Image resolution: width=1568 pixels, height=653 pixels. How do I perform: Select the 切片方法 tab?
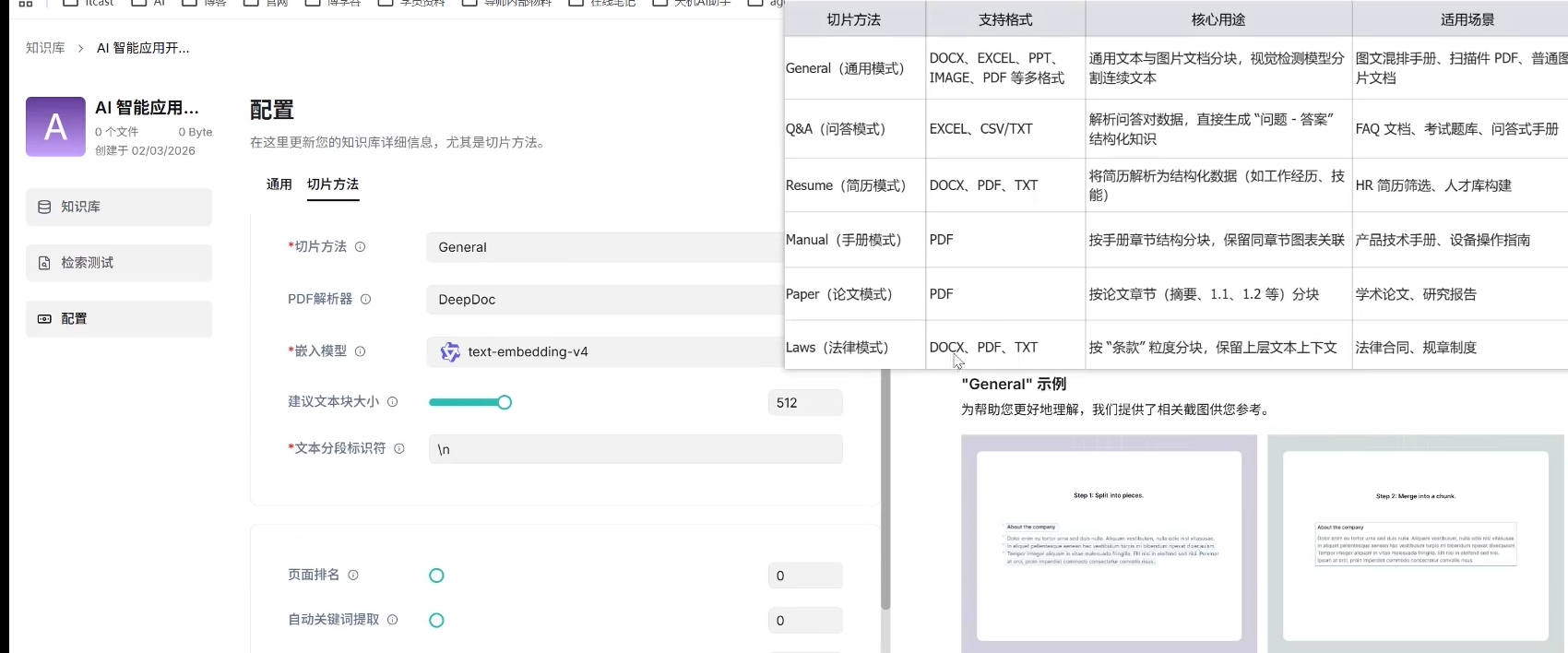pyautogui.click(x=333, y=184)
